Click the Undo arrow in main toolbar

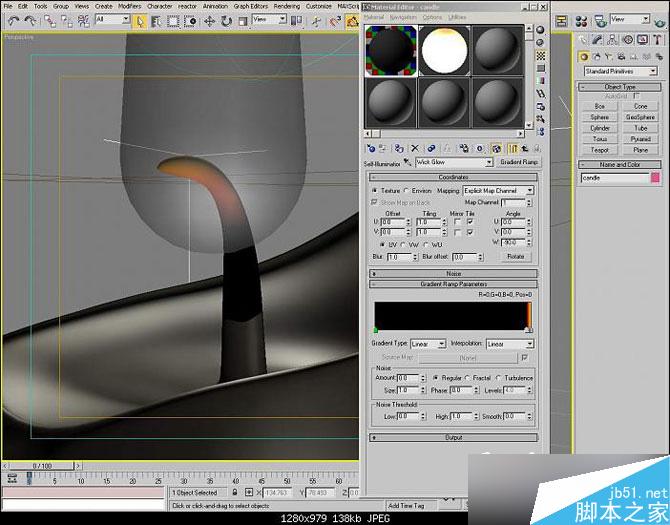(14, 20)
